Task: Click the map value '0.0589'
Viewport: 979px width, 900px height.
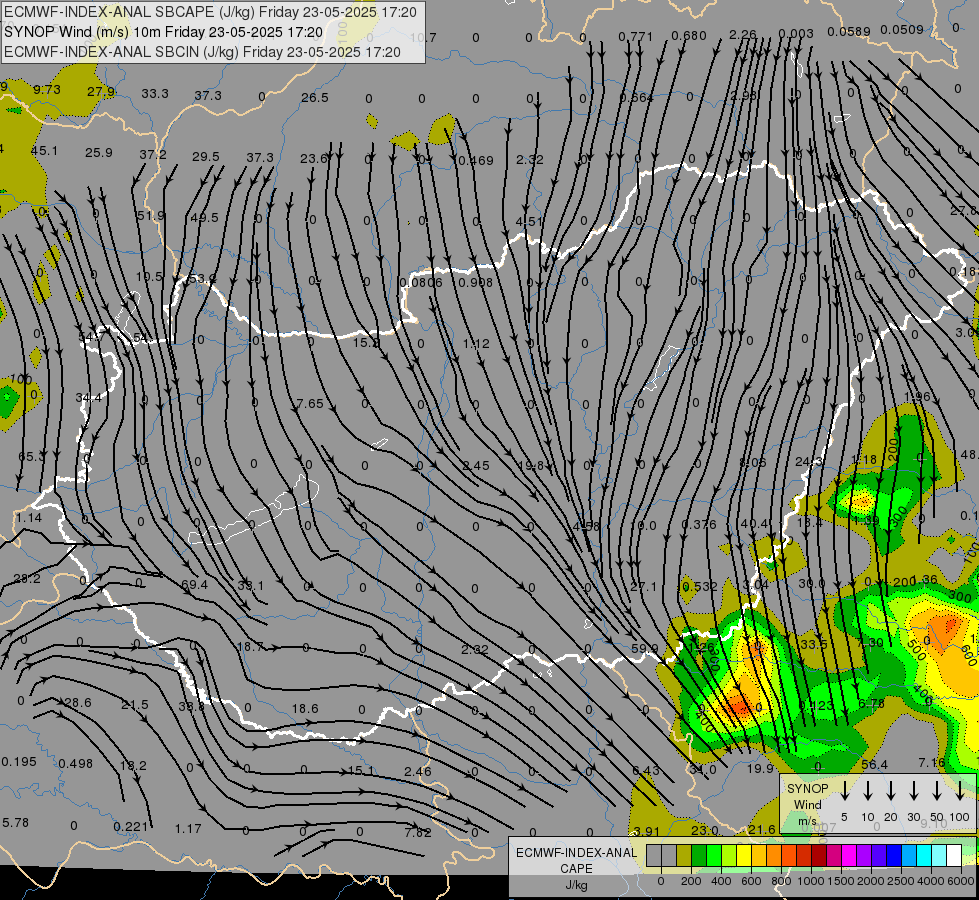Action: point(849,31)
